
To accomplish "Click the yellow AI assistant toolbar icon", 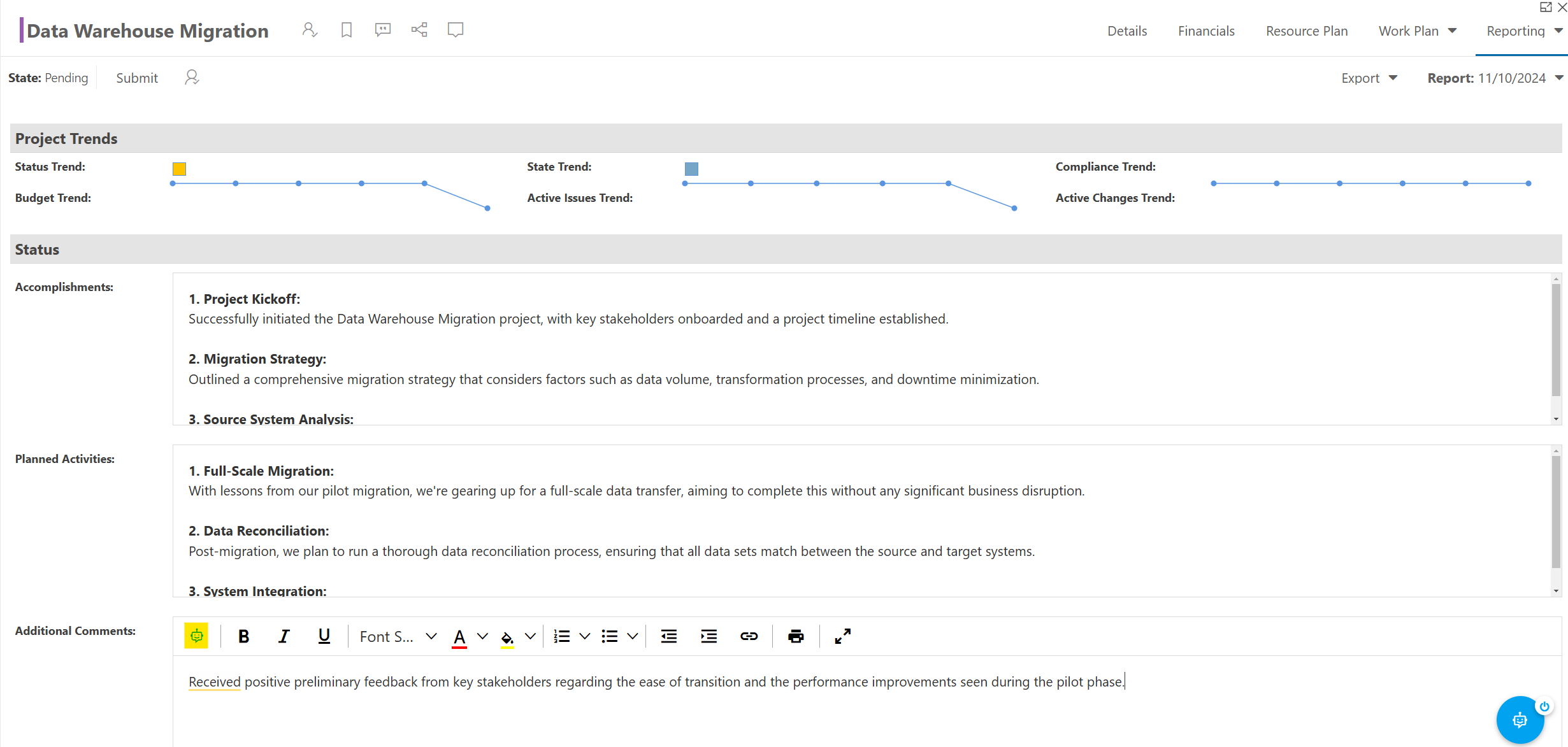I will coord(196,636).
